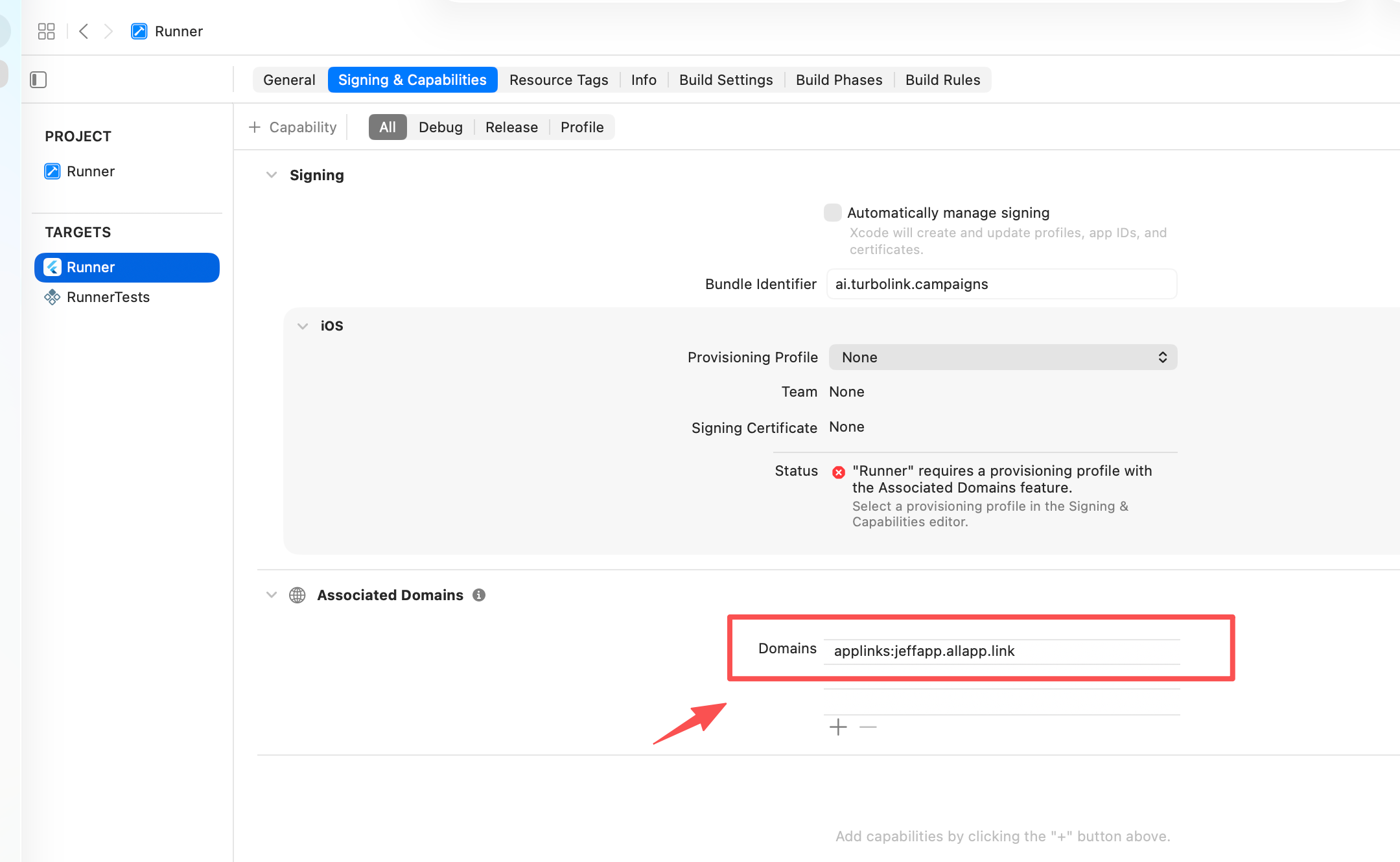Click the Associated Domains info icon
Image resolution: width=1400 pixels, height=862 pixels.
(x=479, y=595)
